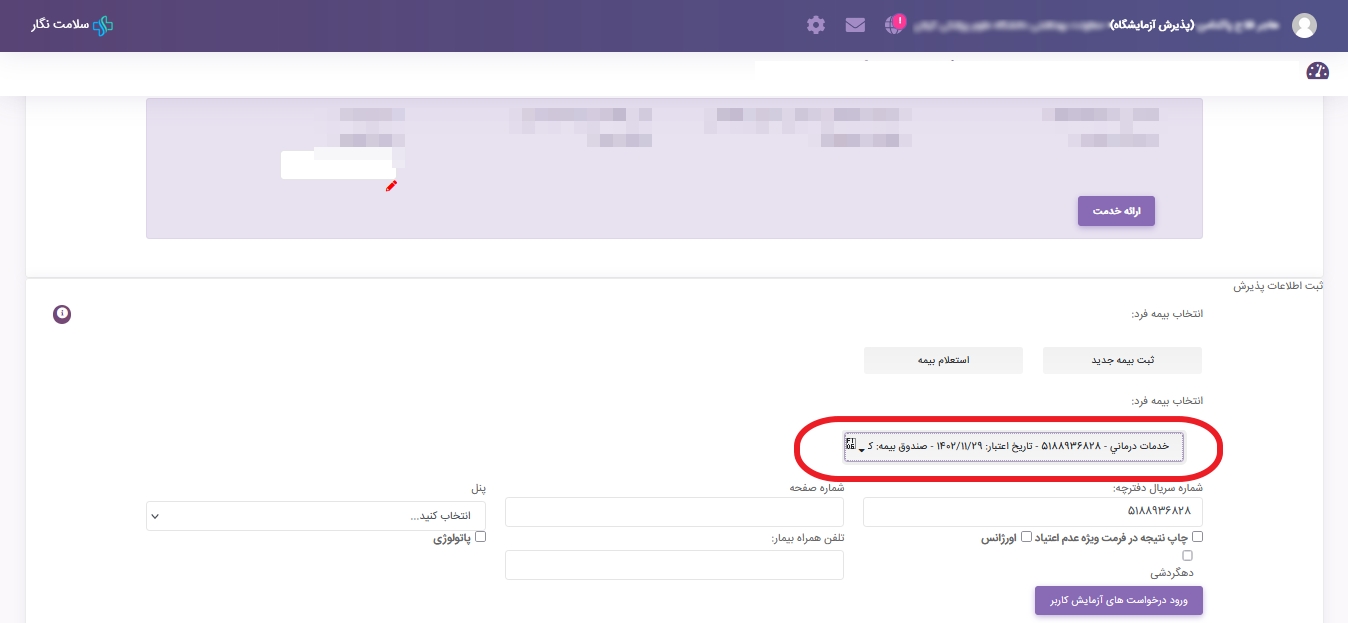Click the Salamat Negar logo

coord(72,25)
